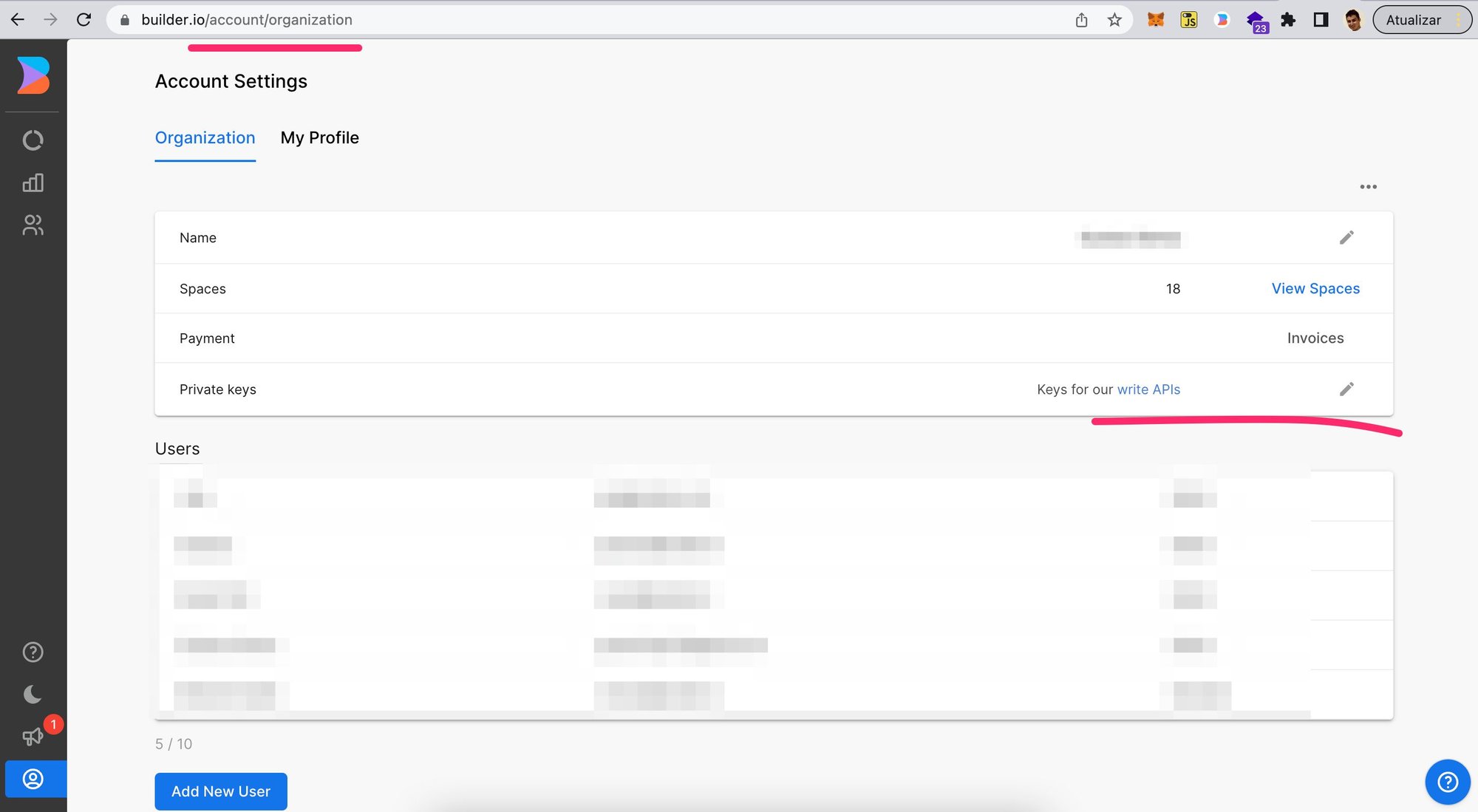
Task: Open the content circle icon in sidebar
Action: pyautogui.click(x=33, y=140)
